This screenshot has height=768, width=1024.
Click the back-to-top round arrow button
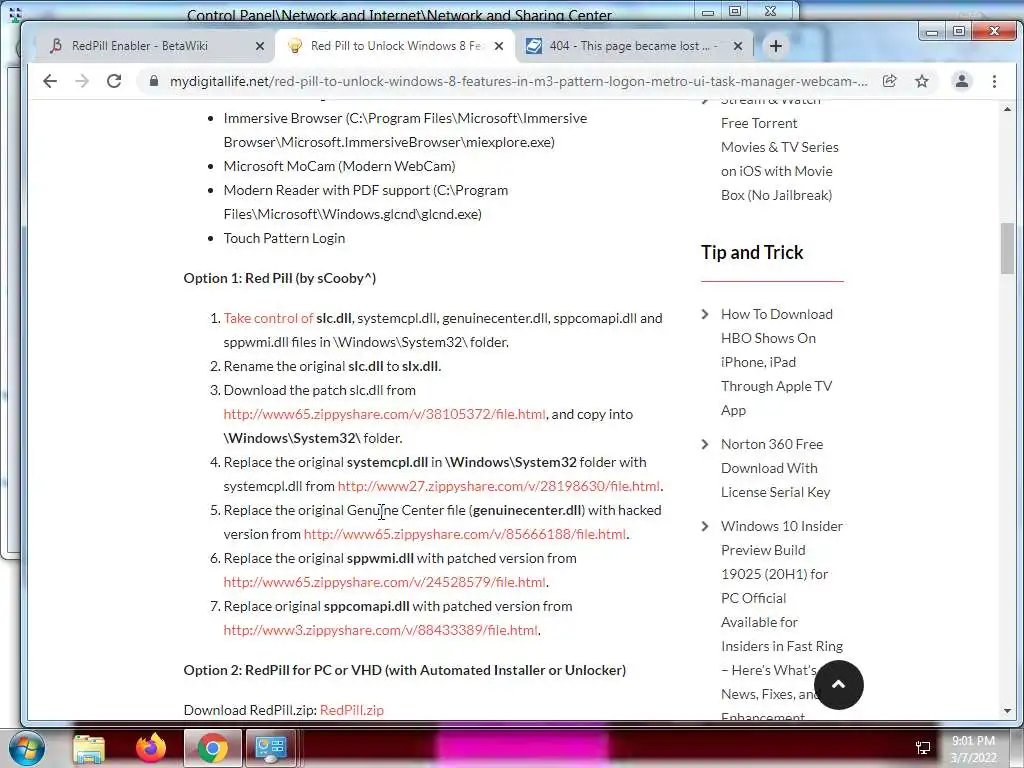click(839, 684)
